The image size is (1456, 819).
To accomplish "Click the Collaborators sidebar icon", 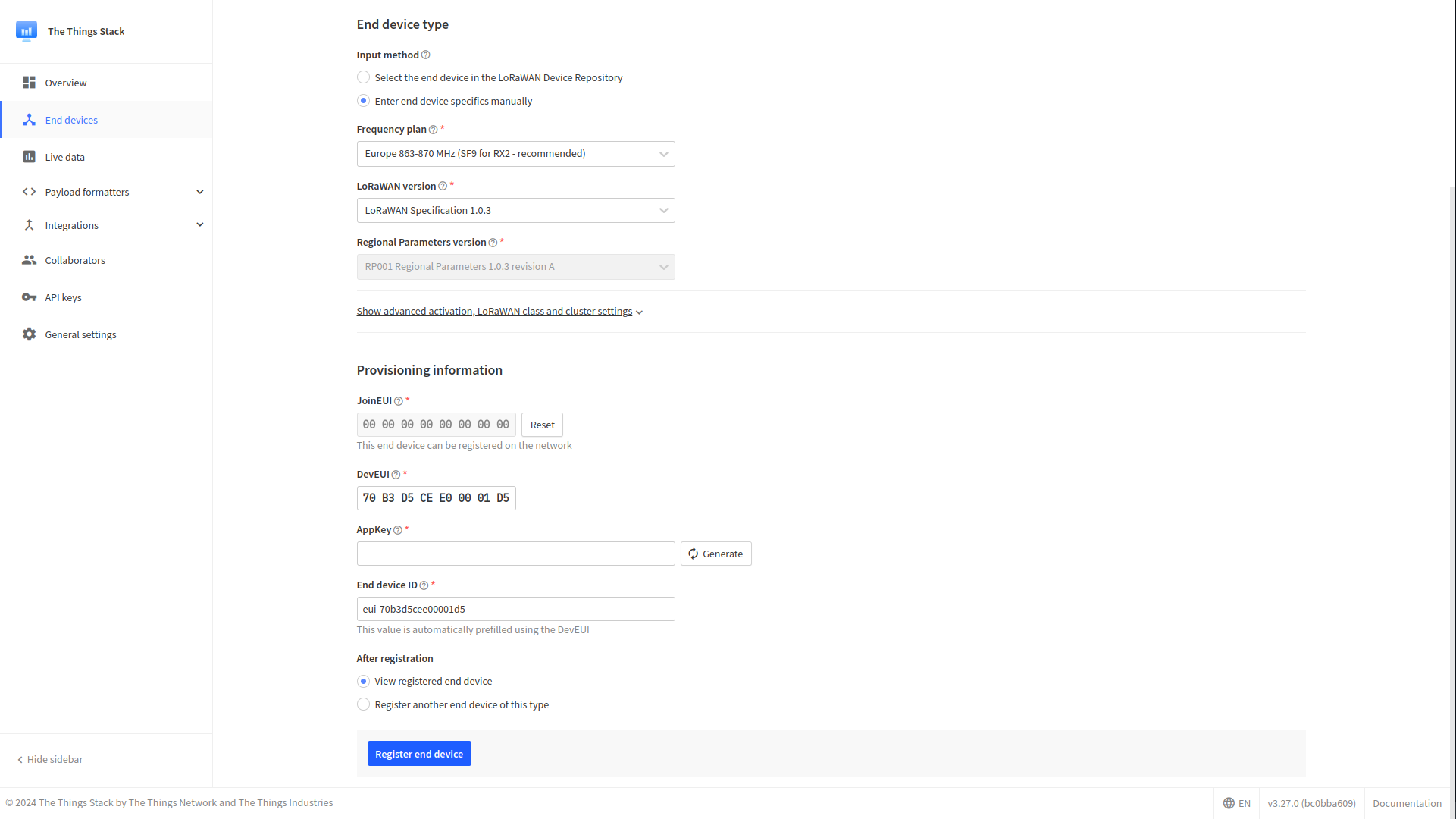I will click(29, 260).
